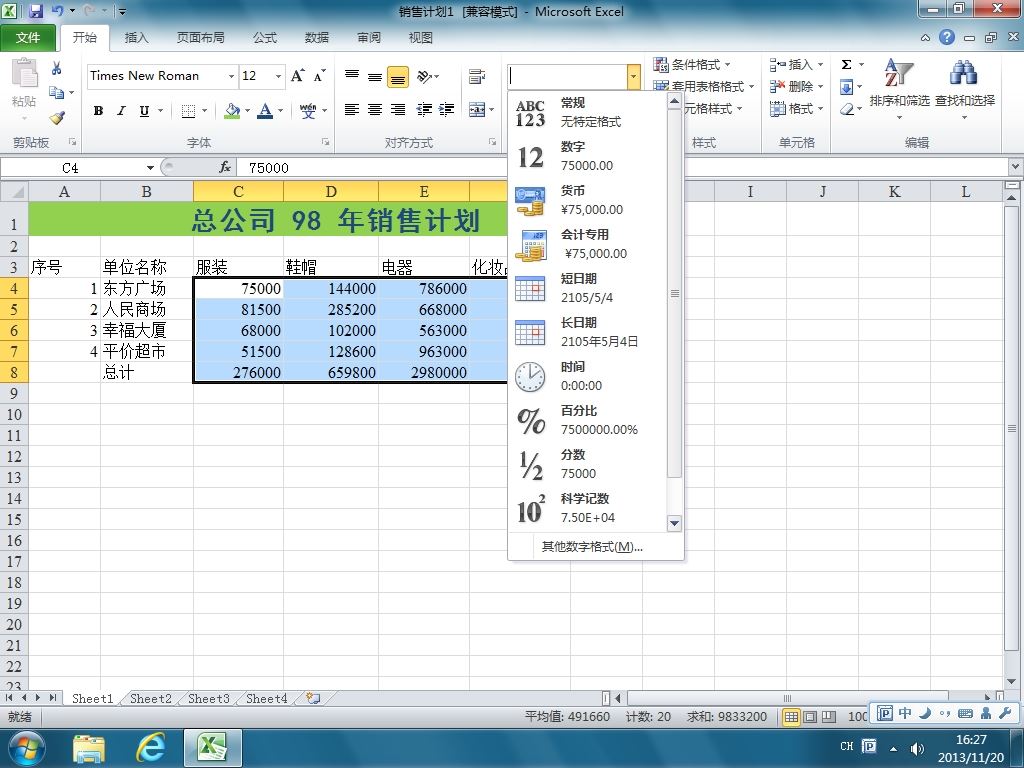
Task: Click the increase indent icon
Action: pyautogui.click(x=447, y=110)
